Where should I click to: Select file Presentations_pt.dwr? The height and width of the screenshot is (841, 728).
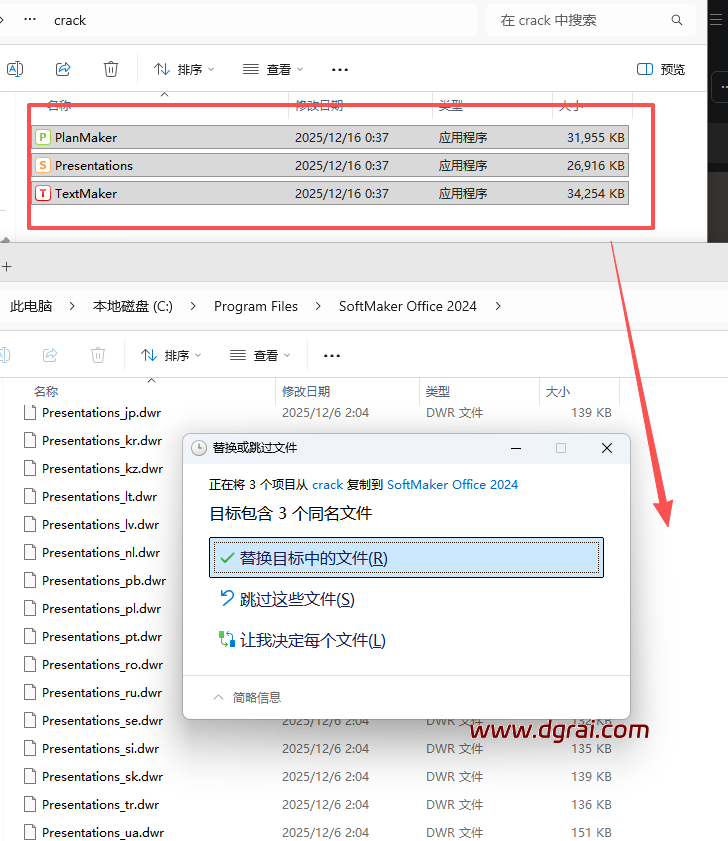click(x=102, y=636)
